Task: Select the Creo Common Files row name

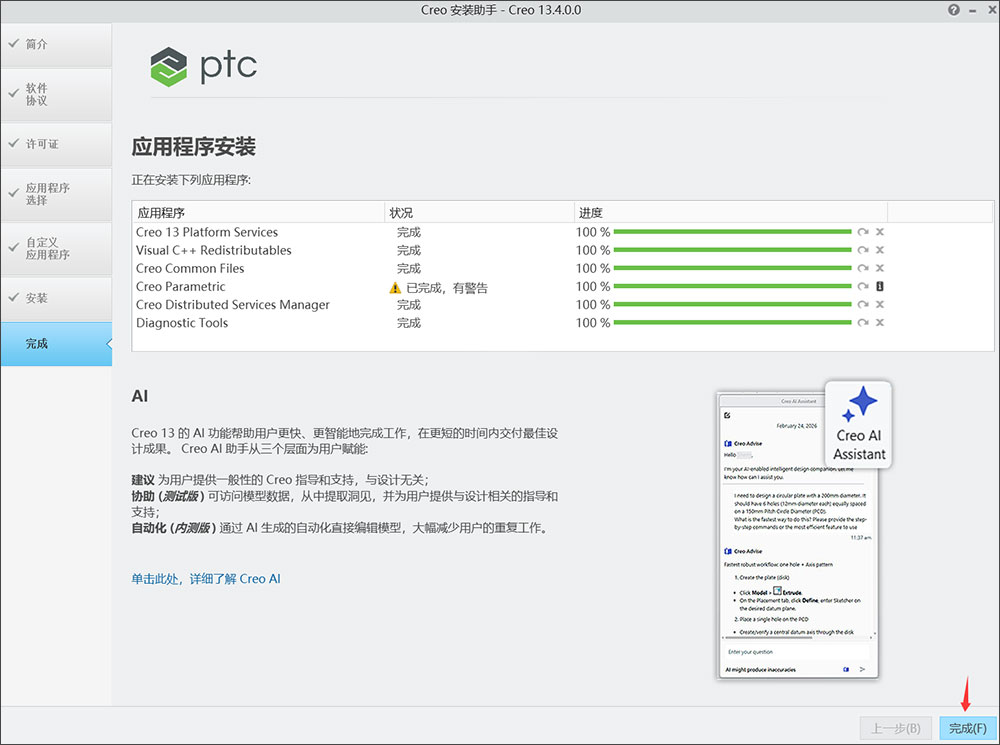Action: click(190, 269)
